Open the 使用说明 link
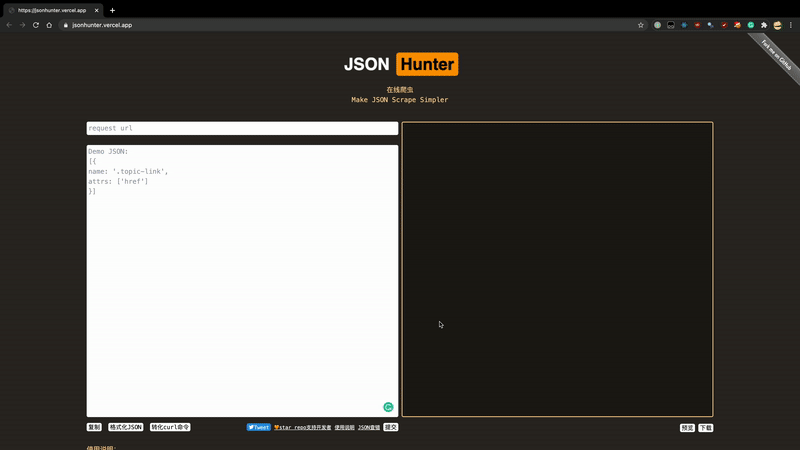 tap(344, 428)
